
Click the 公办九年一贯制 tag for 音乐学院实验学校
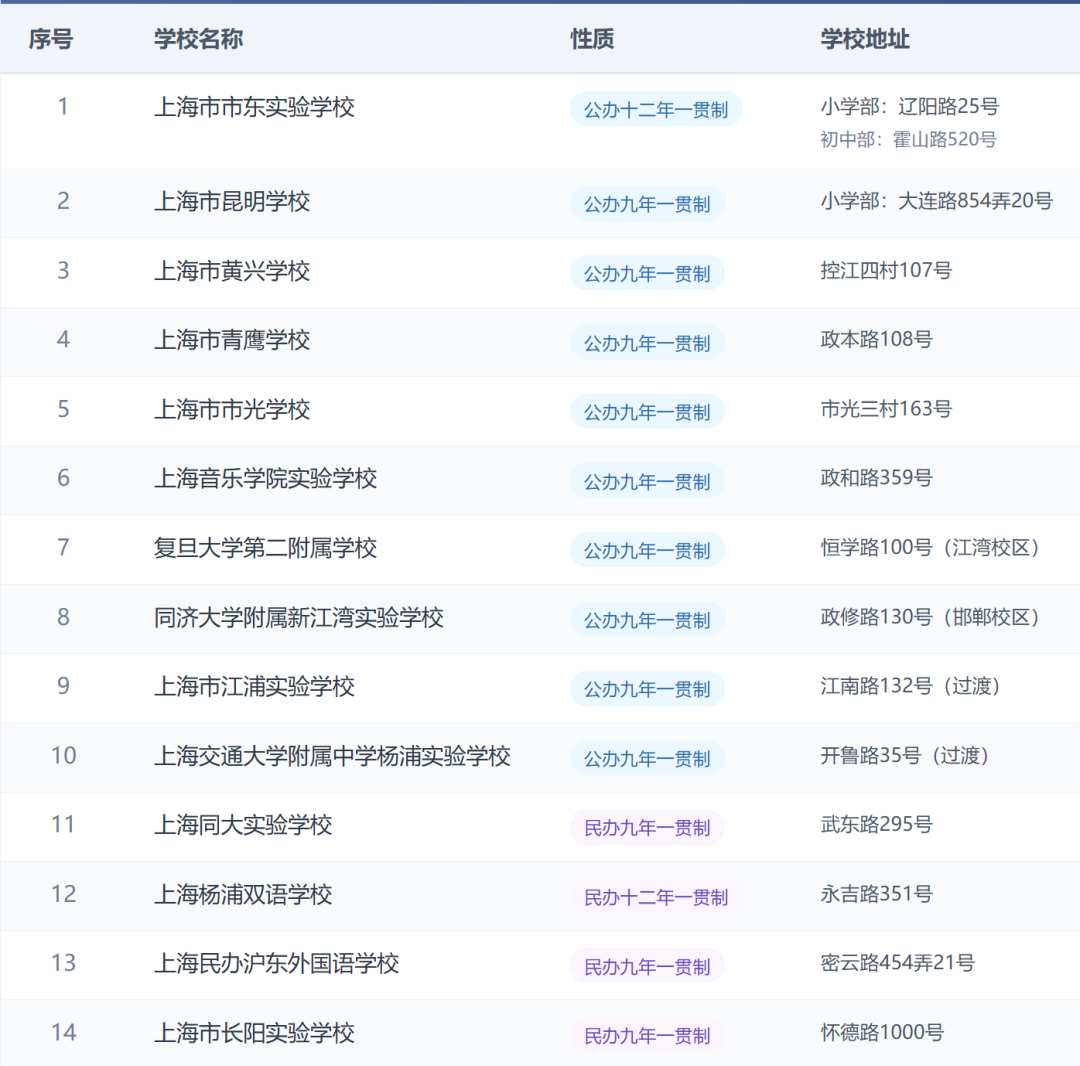click(647, 481)
